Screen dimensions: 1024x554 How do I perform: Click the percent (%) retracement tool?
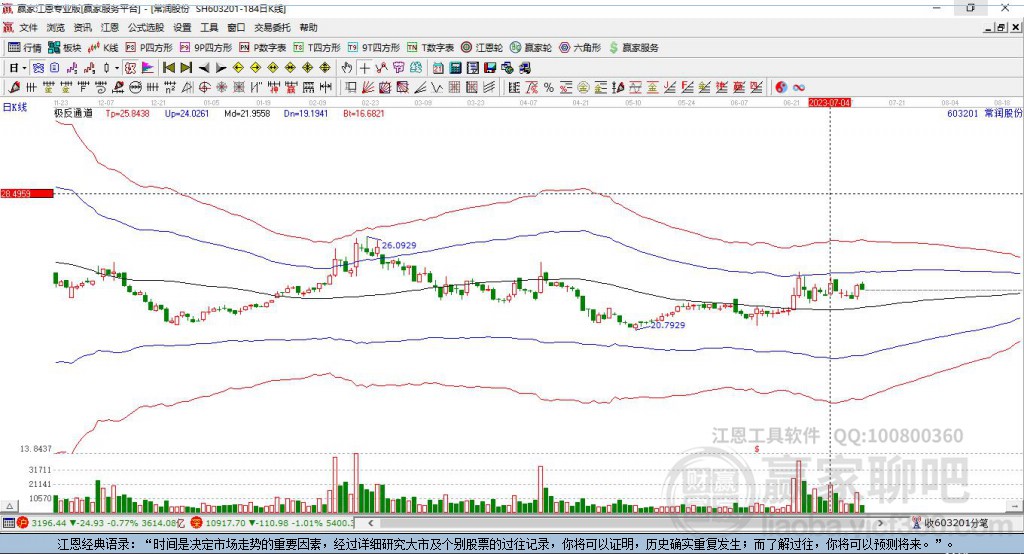(549, 87)
